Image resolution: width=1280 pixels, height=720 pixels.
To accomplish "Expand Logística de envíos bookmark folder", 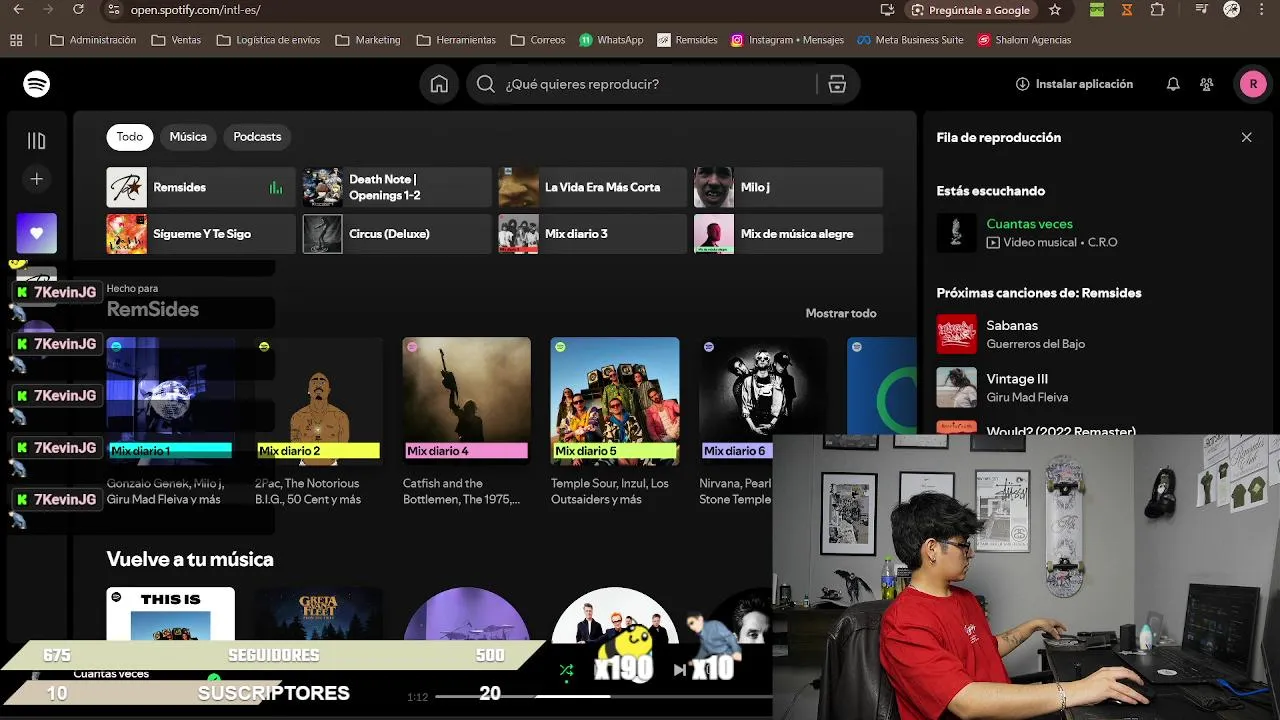I will (x=268, y=40).
